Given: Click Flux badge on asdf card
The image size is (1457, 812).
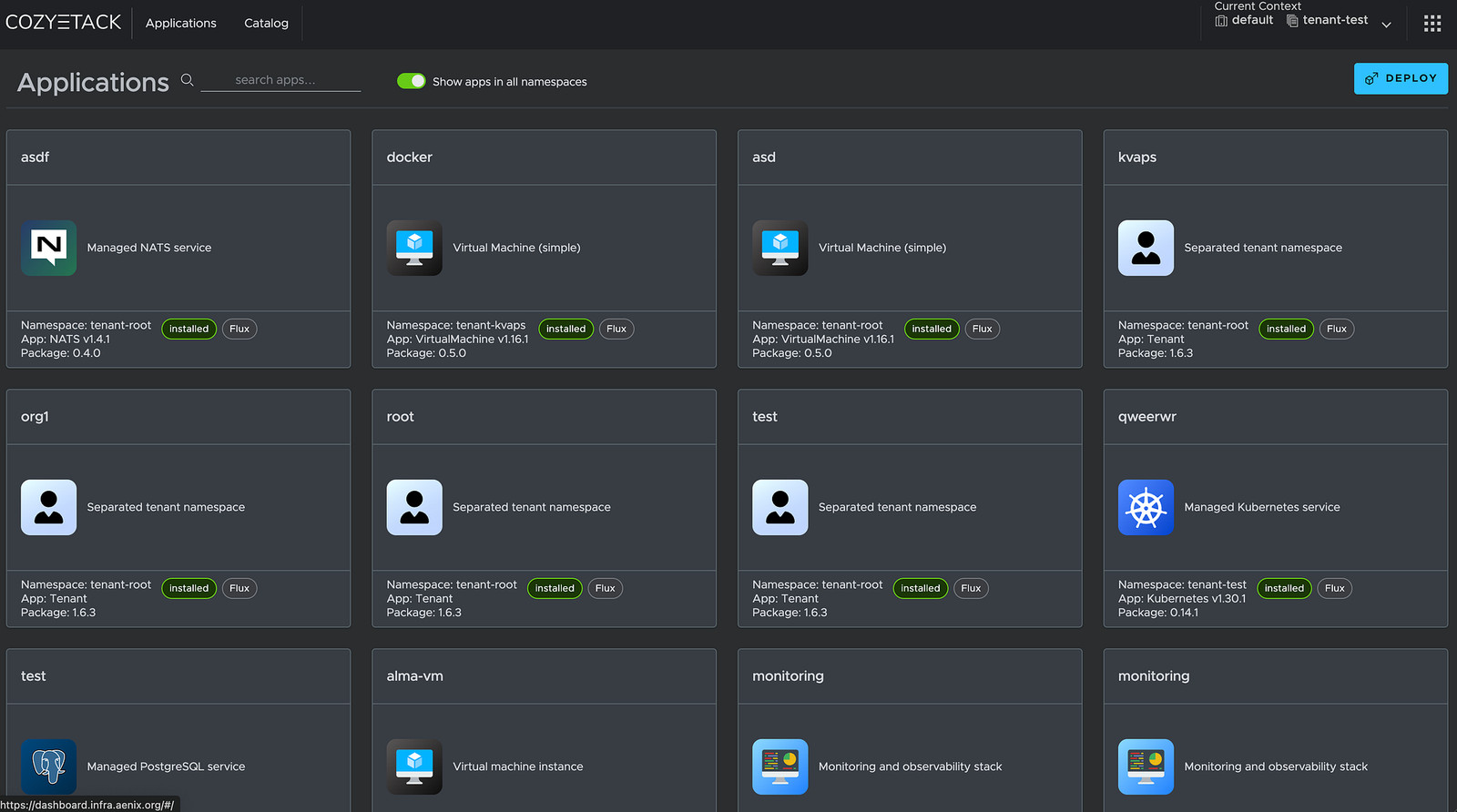Looking at the screenshot, I should click(239, 329).
